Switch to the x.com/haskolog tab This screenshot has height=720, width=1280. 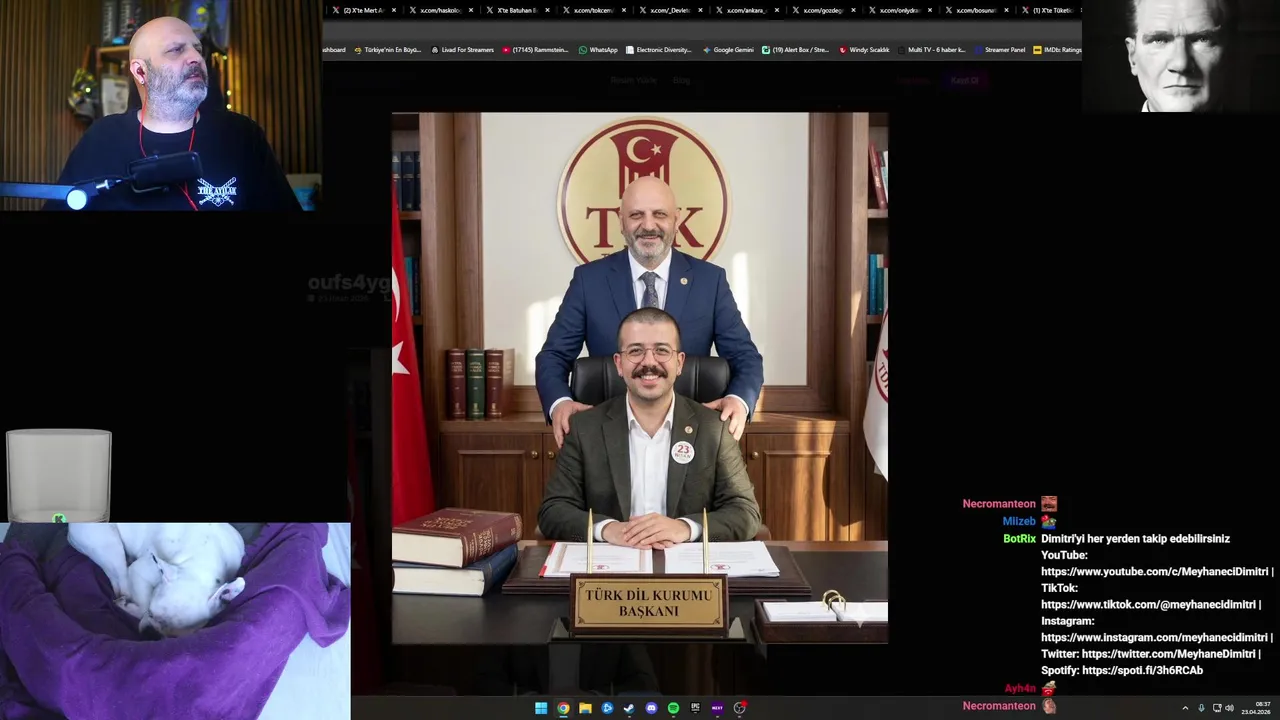pyautogui.click(x=440, y=10)
